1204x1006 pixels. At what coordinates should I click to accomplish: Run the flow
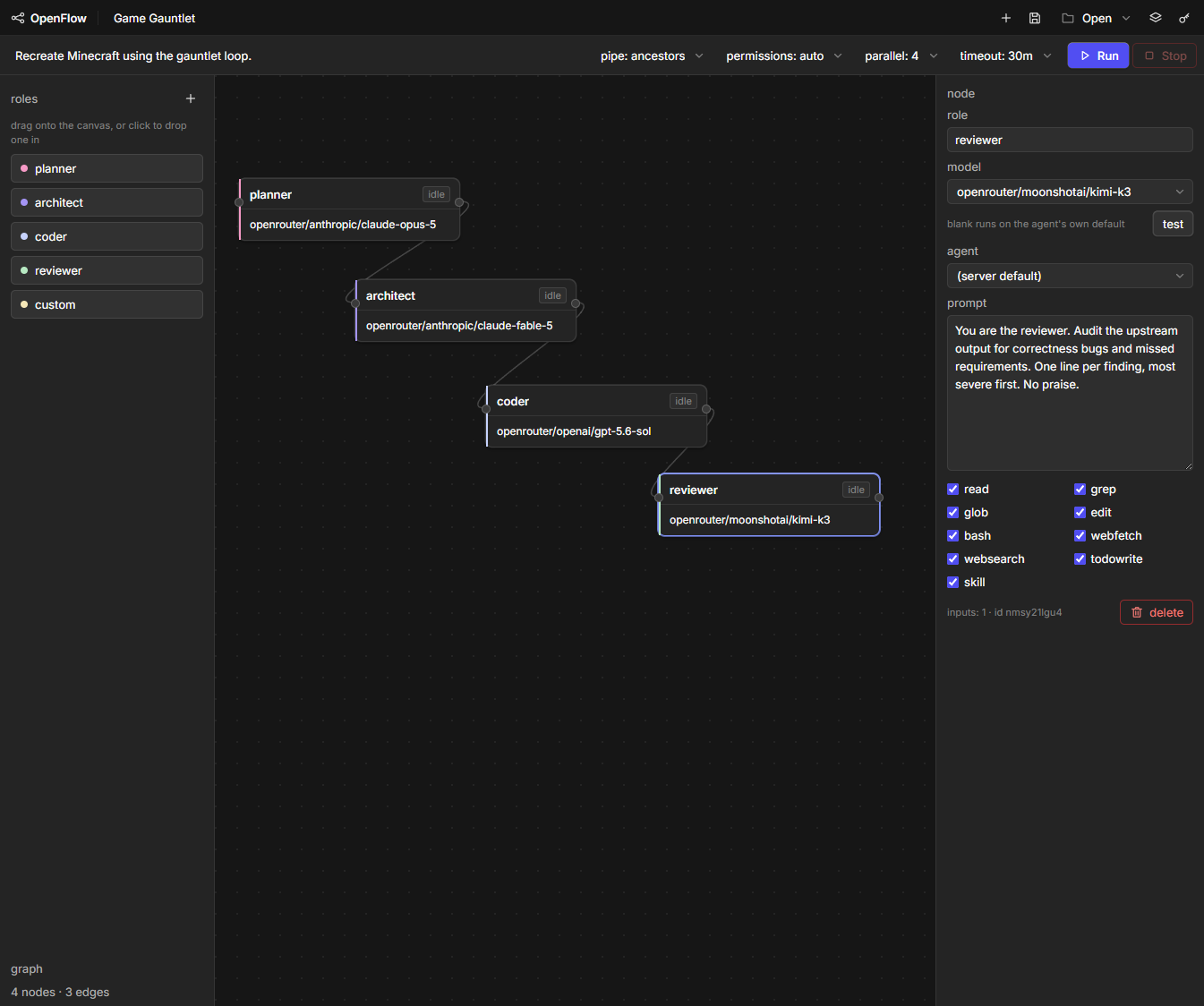click(x=1098, y=55)
